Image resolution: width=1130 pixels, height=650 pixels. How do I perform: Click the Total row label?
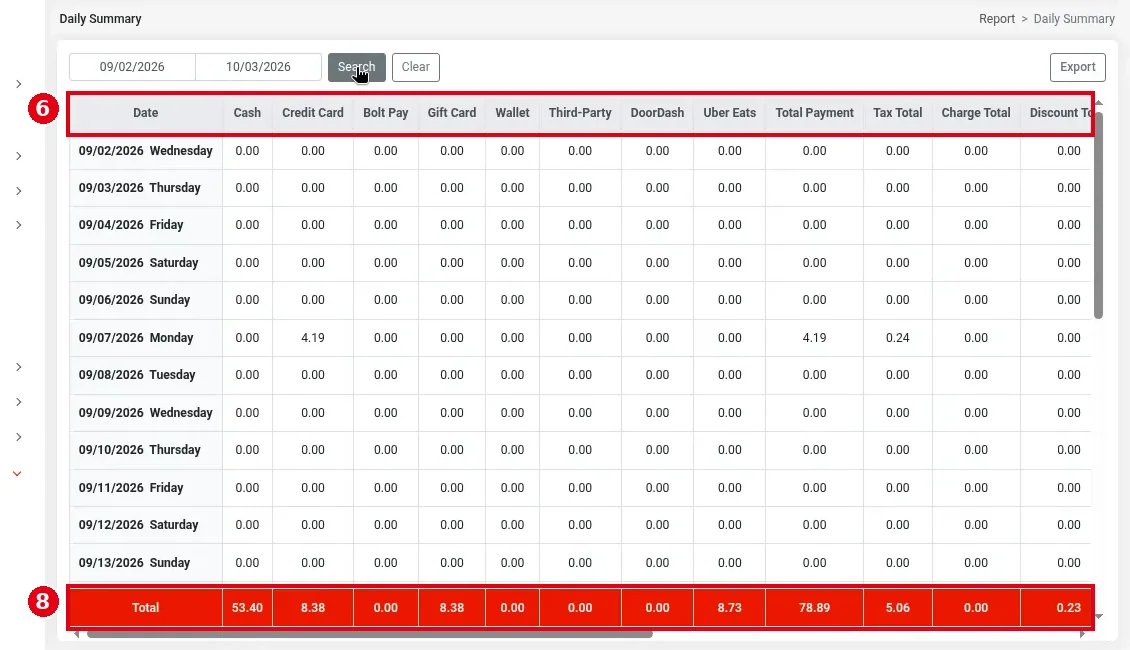146,607
